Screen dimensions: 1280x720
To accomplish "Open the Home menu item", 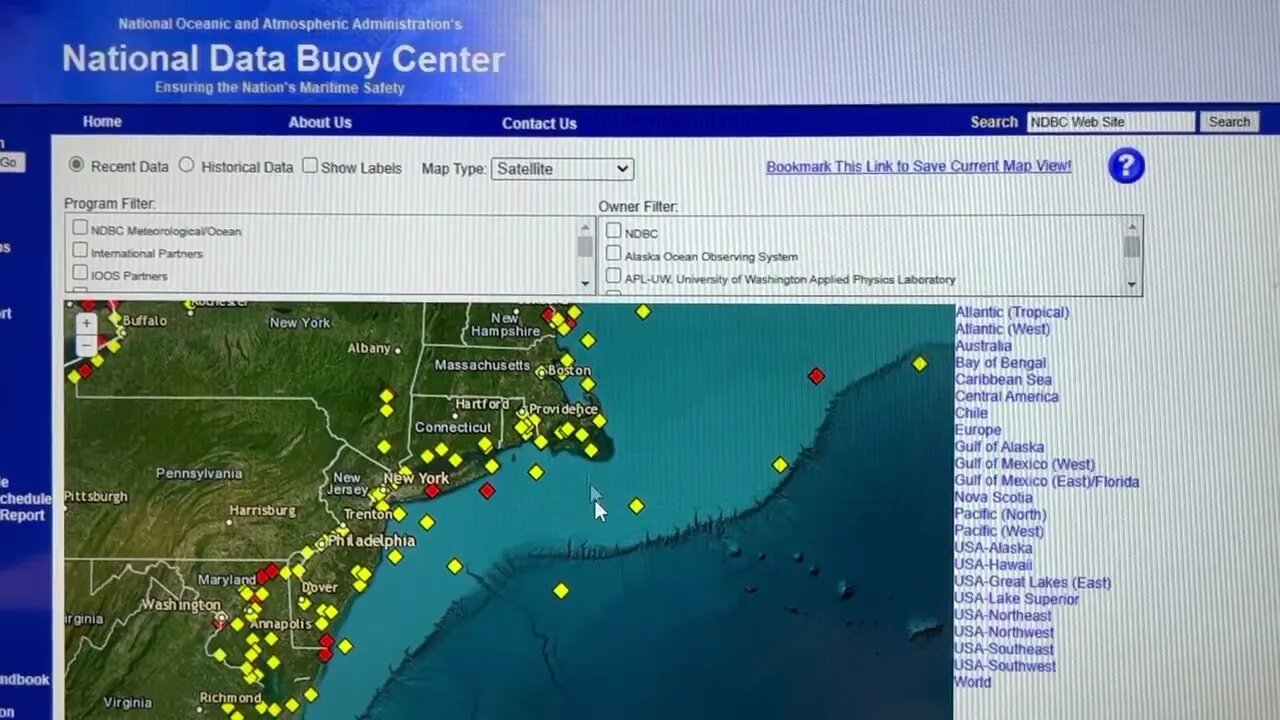I will click(102, 122).
